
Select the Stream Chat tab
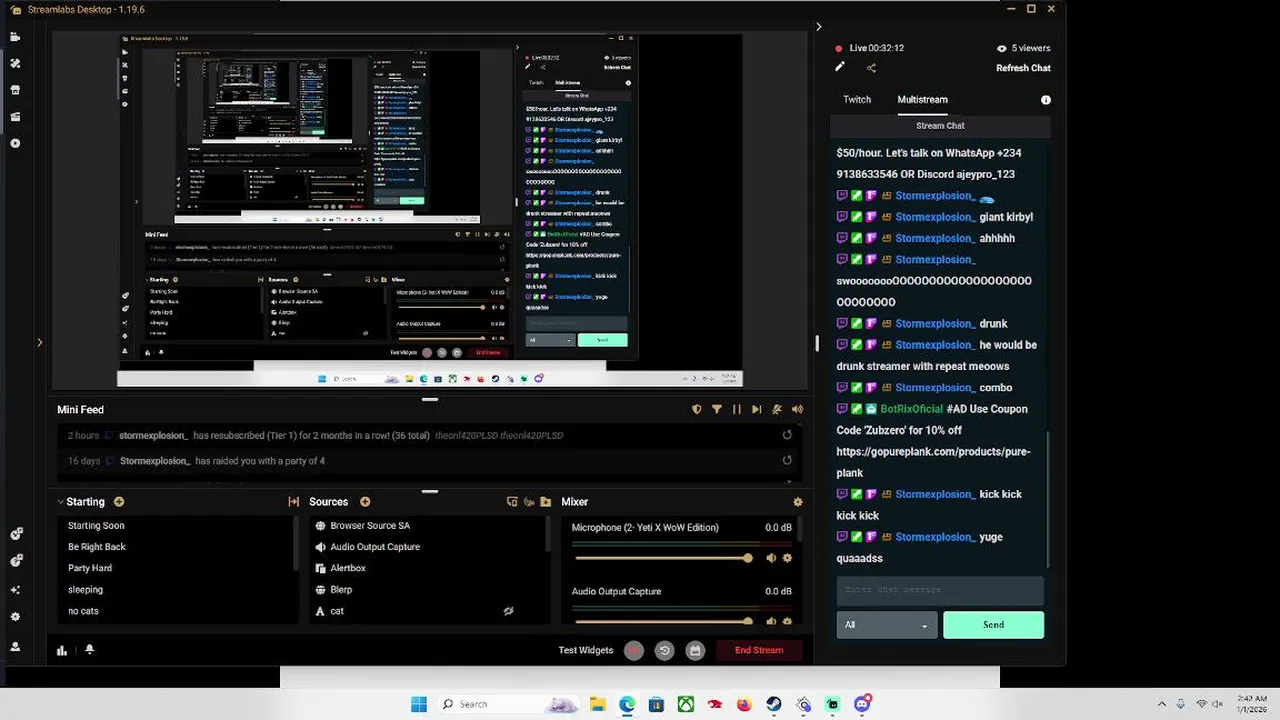(x=940, y=126)
